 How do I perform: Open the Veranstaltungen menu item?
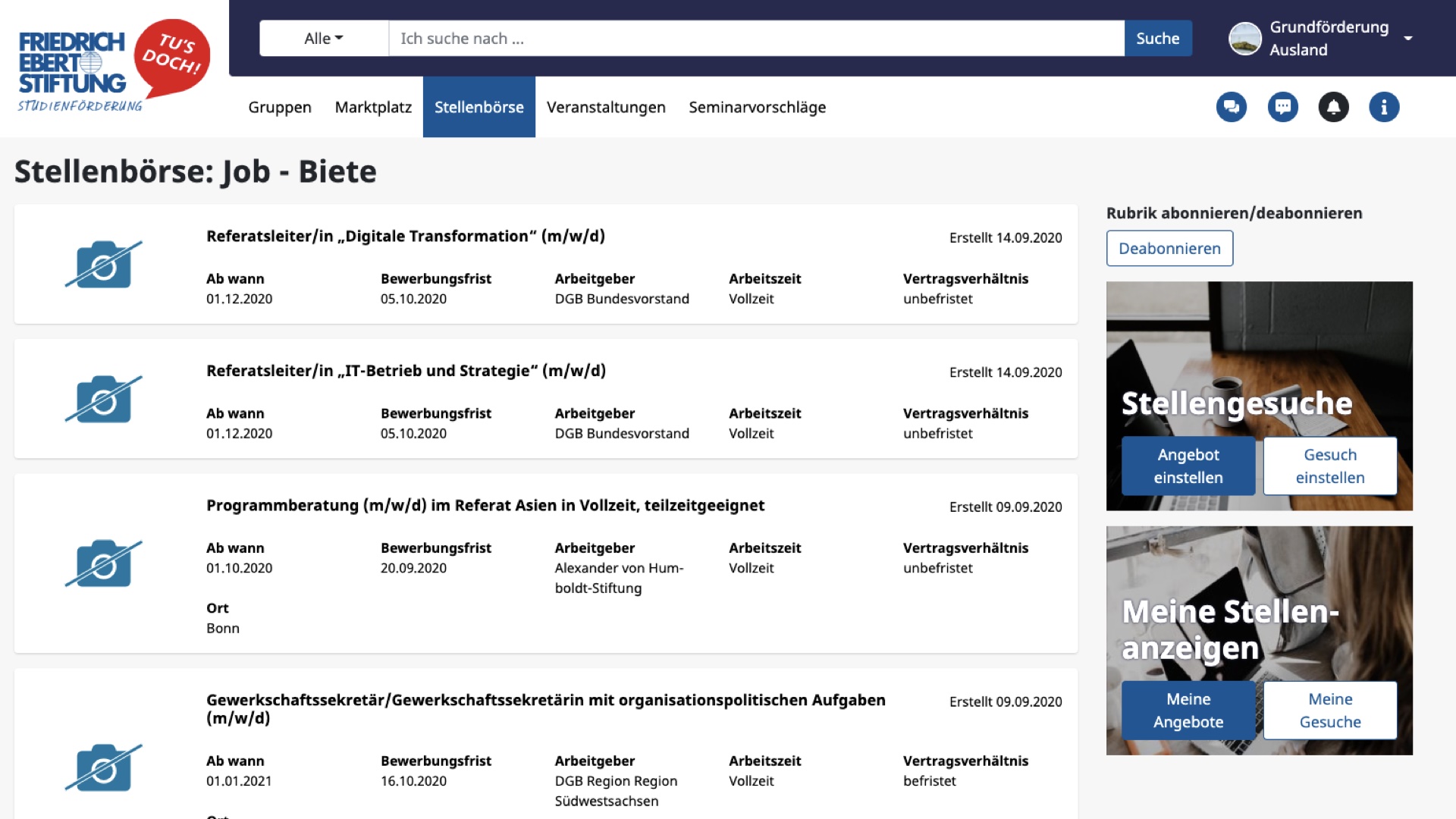coord(606,107)
